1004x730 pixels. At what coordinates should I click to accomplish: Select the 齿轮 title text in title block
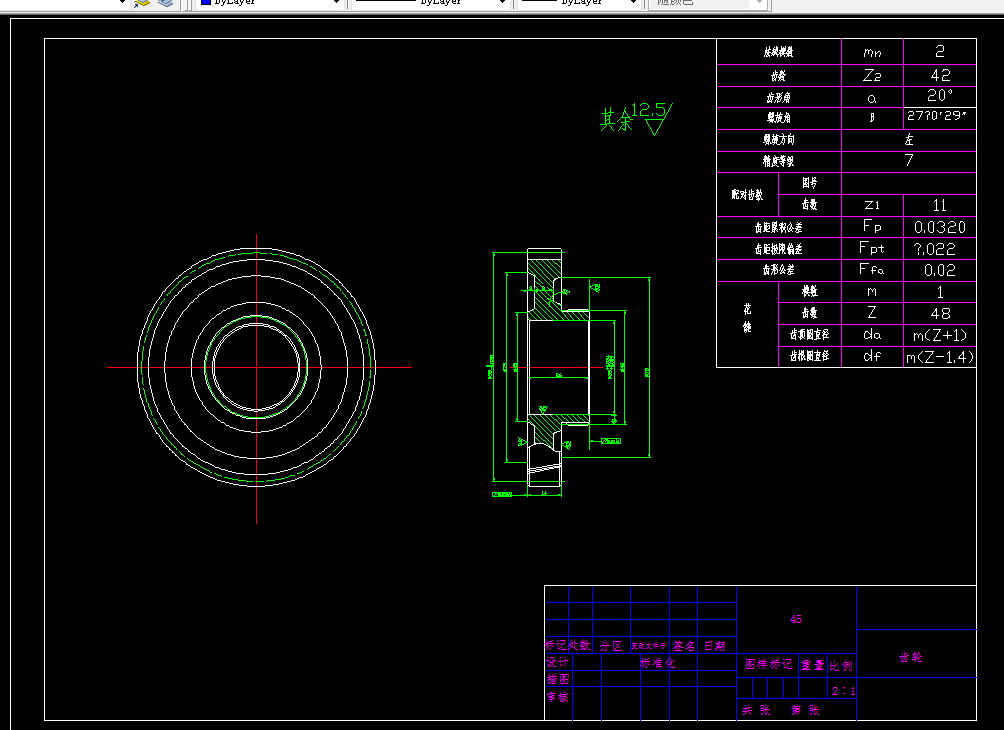pos(910,657)
